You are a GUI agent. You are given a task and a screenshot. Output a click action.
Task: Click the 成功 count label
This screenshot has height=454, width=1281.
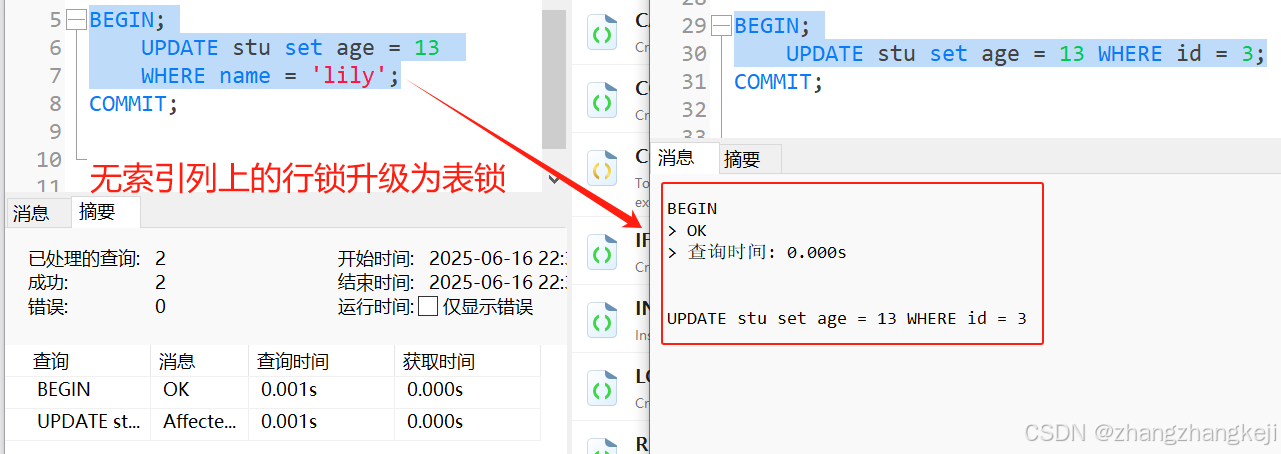click(48, 283)
